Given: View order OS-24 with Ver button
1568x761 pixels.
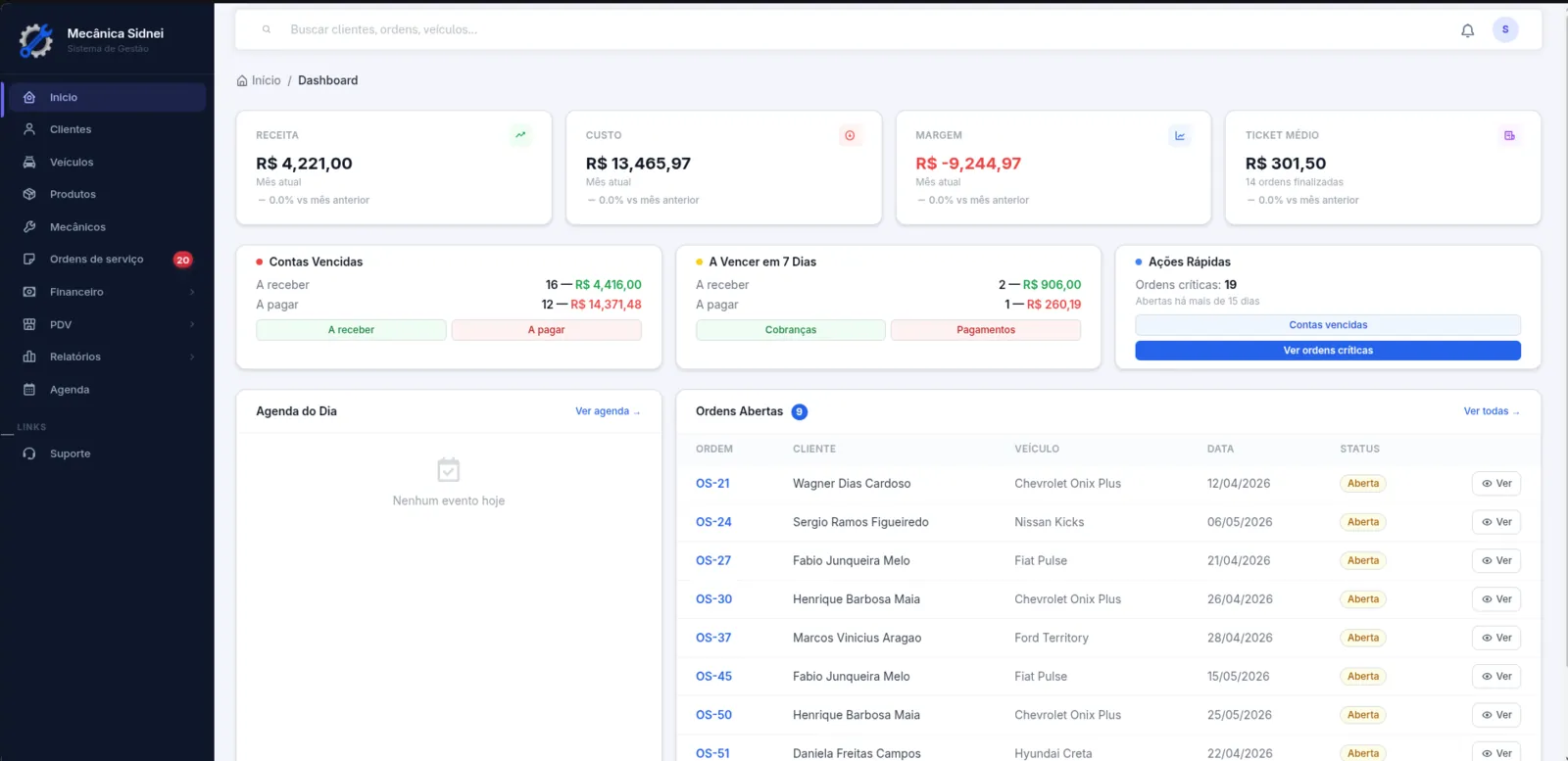Looking at the screenshot, I should coord(1496,522).
